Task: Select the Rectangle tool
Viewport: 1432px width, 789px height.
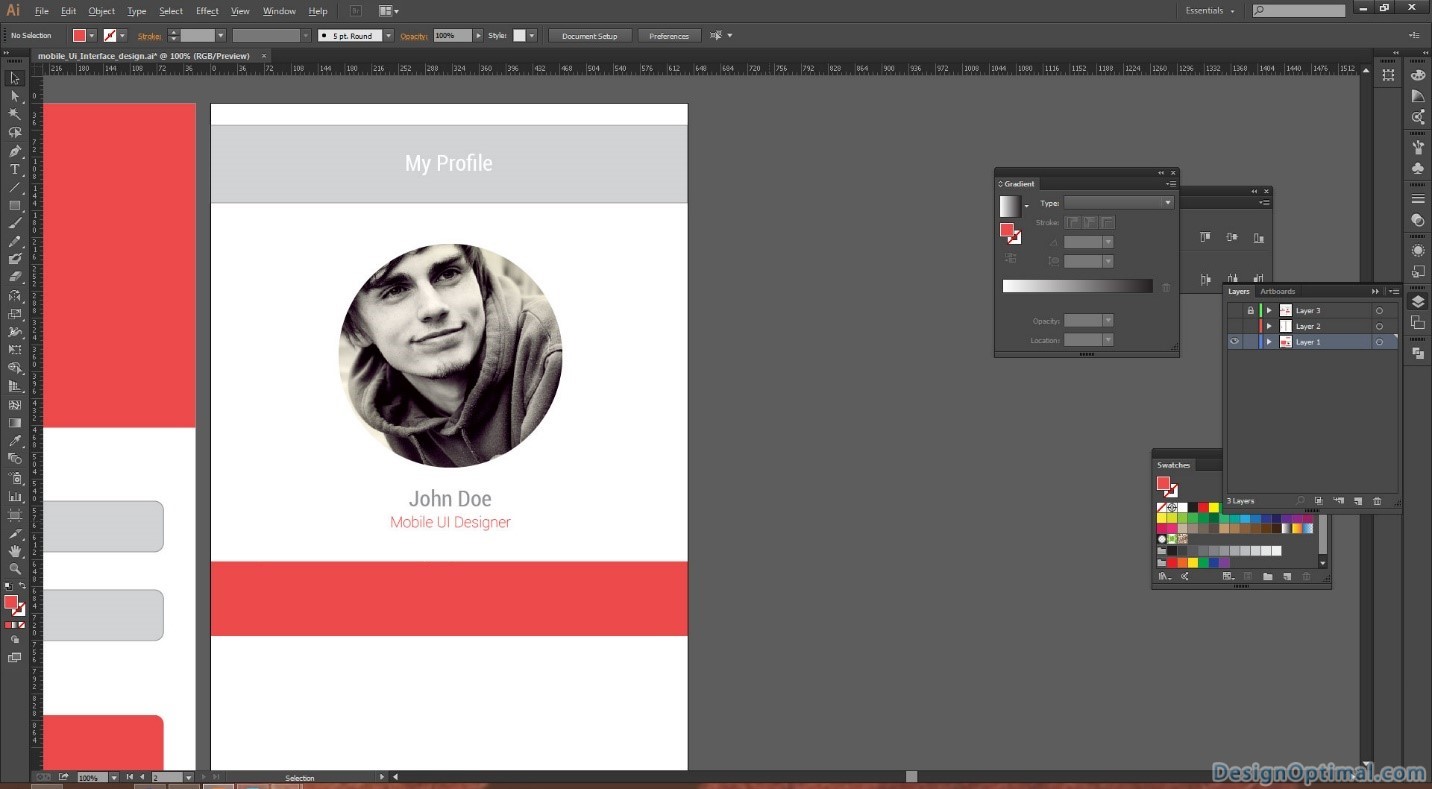Action: click(x=15, y=205)
